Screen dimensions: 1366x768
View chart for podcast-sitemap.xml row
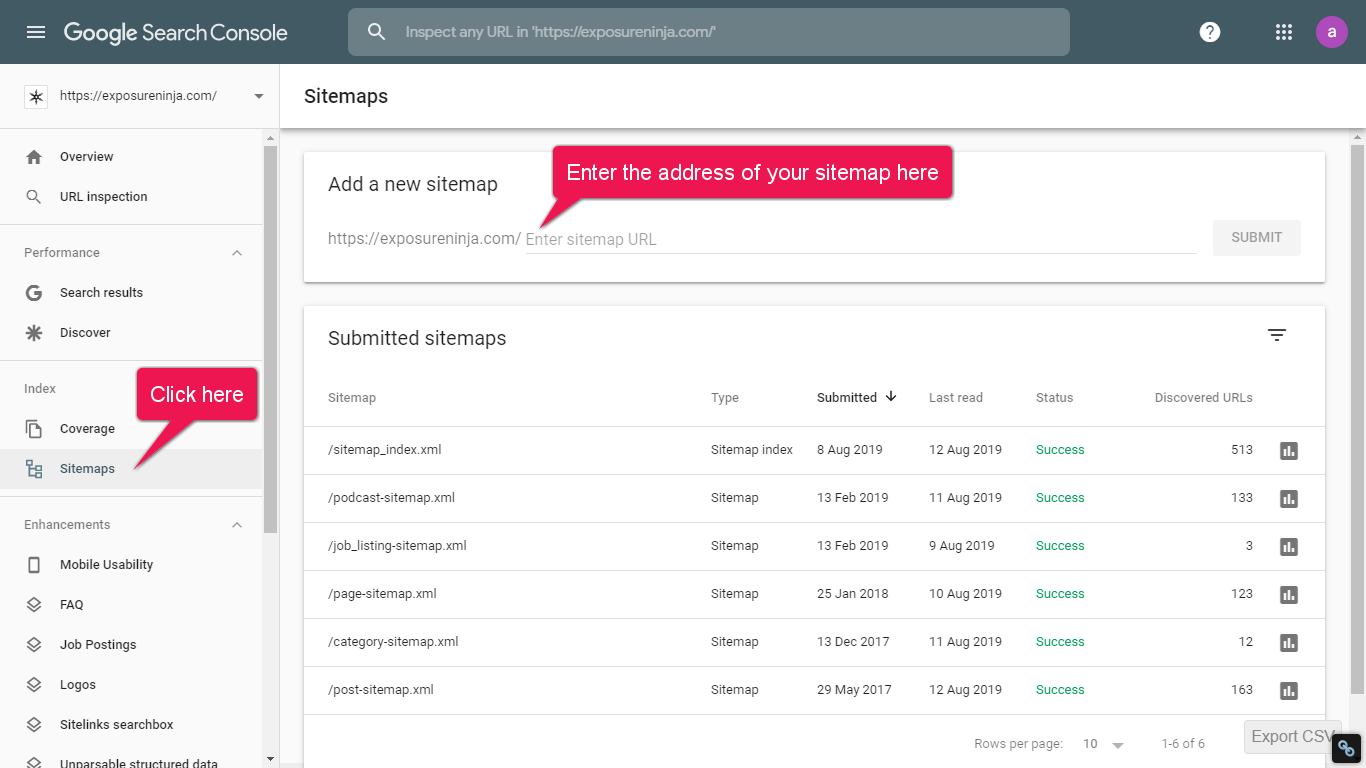point(1289,498)
